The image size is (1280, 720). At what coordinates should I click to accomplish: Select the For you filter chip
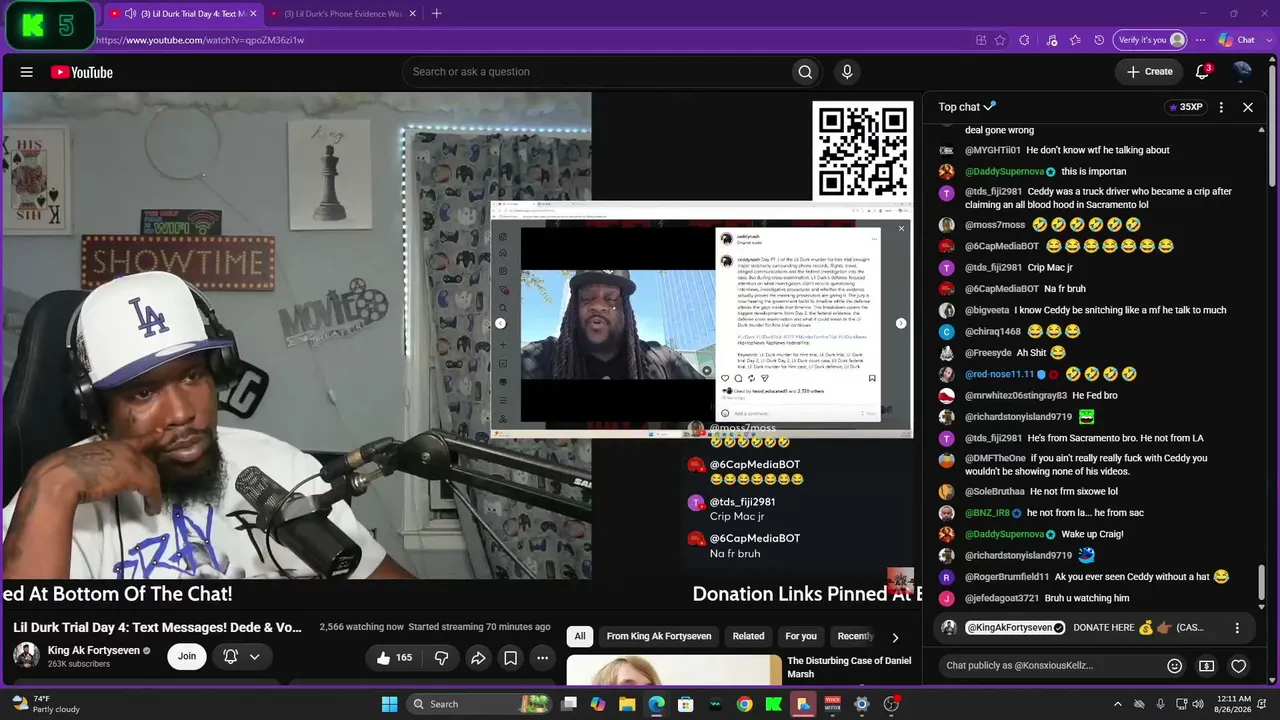pyautogui.click(x=801, y=636)
